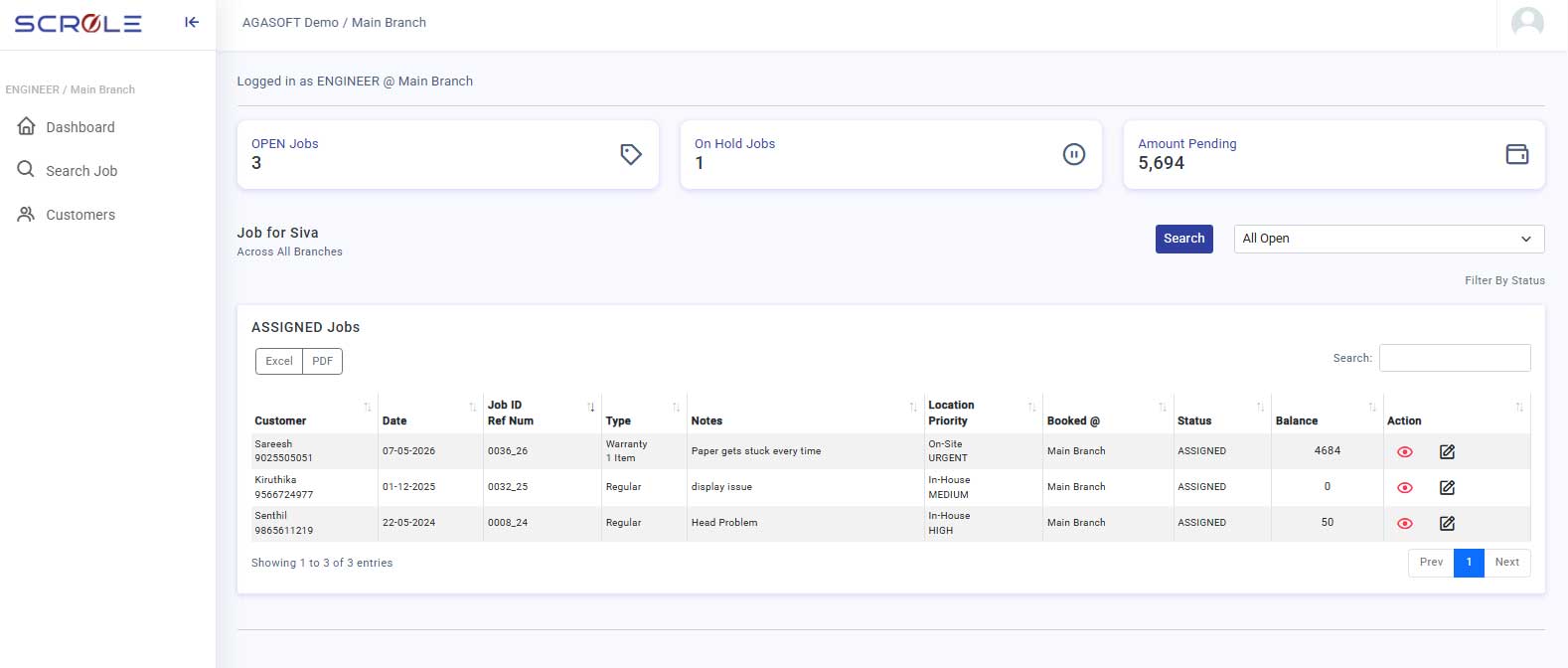Focus the table Search input field

click(1455, 358)
